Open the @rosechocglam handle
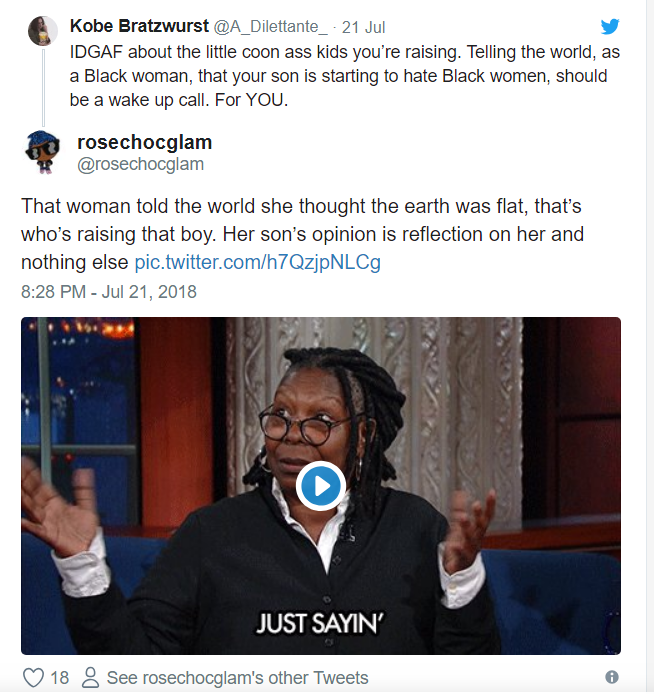The image size is (654, 694). 140,164
